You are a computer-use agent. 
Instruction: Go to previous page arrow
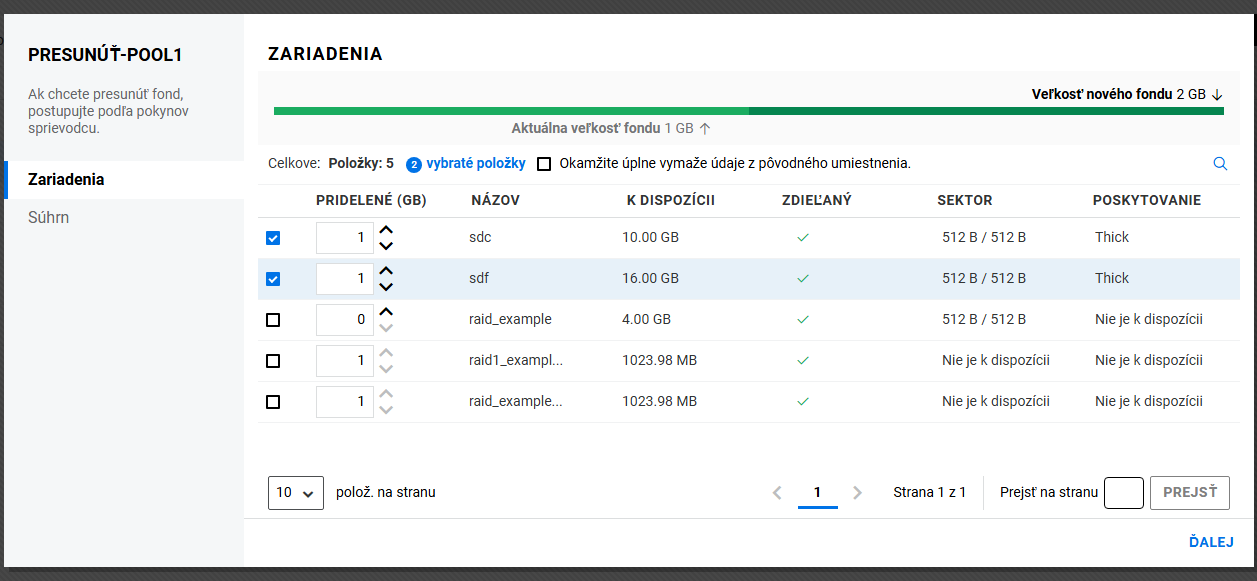777,492
